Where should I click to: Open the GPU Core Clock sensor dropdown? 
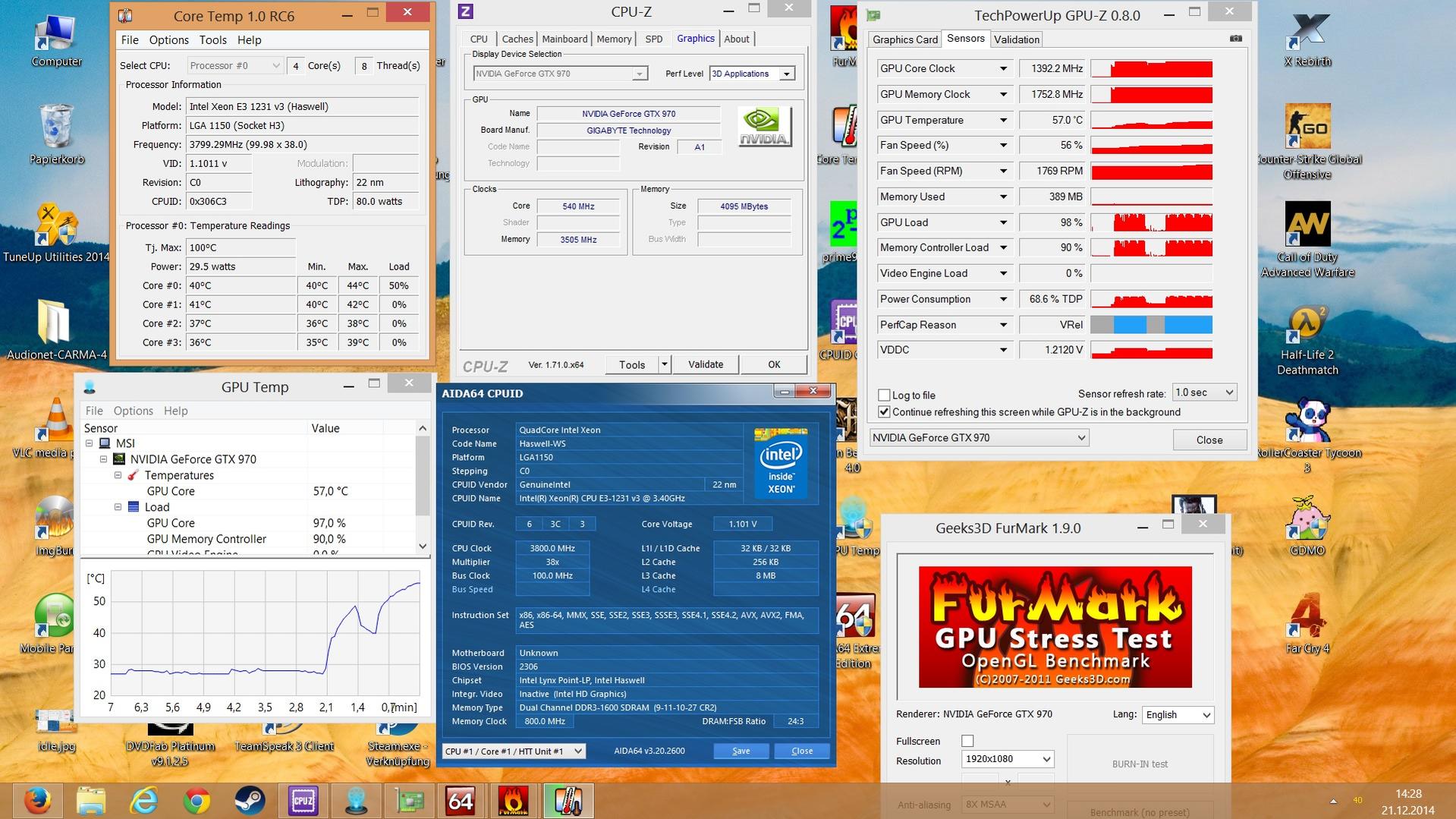[1003, 68]
